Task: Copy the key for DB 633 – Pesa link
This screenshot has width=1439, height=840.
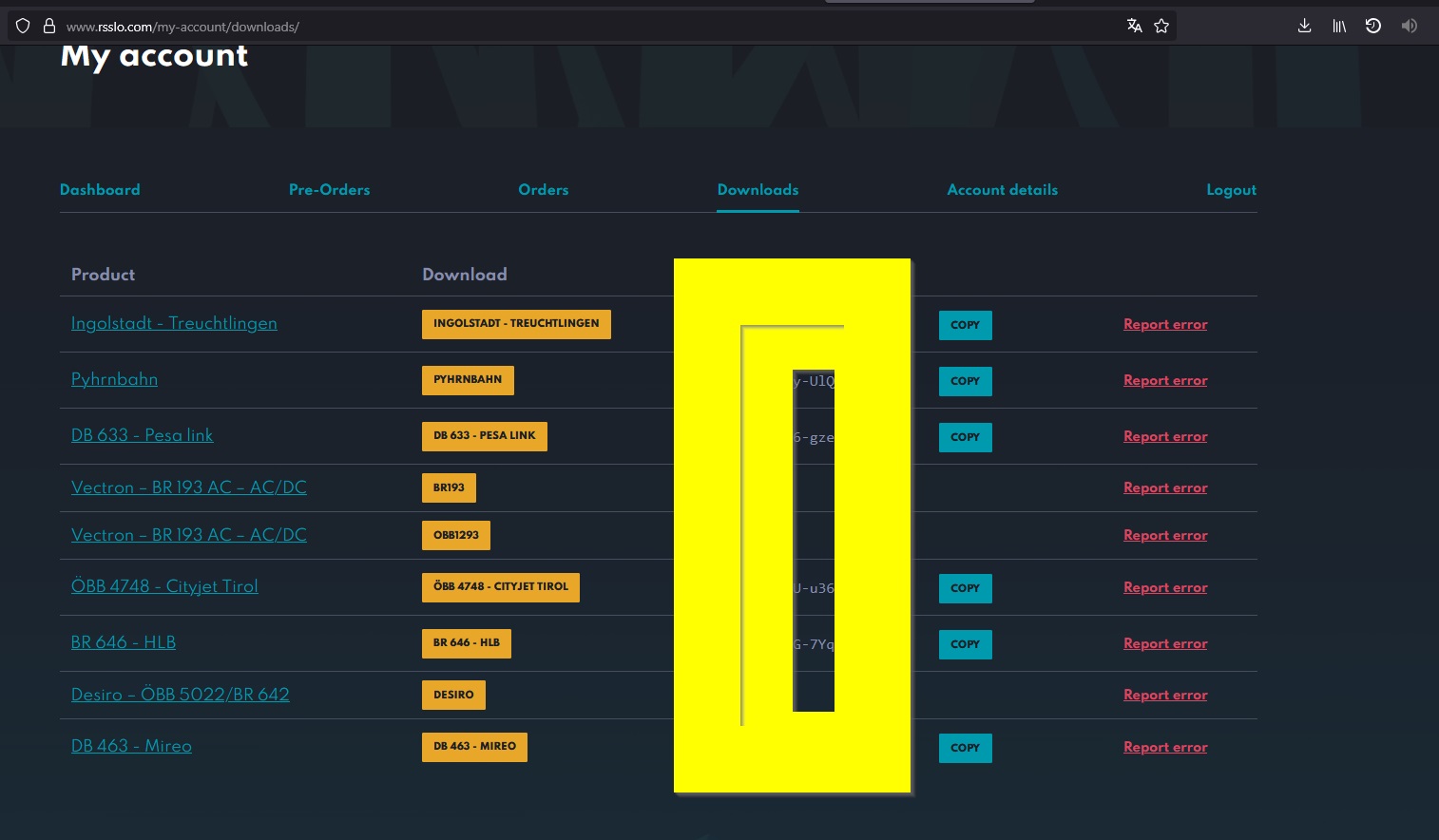Action: pyautogui.click(x=965, y=437)
